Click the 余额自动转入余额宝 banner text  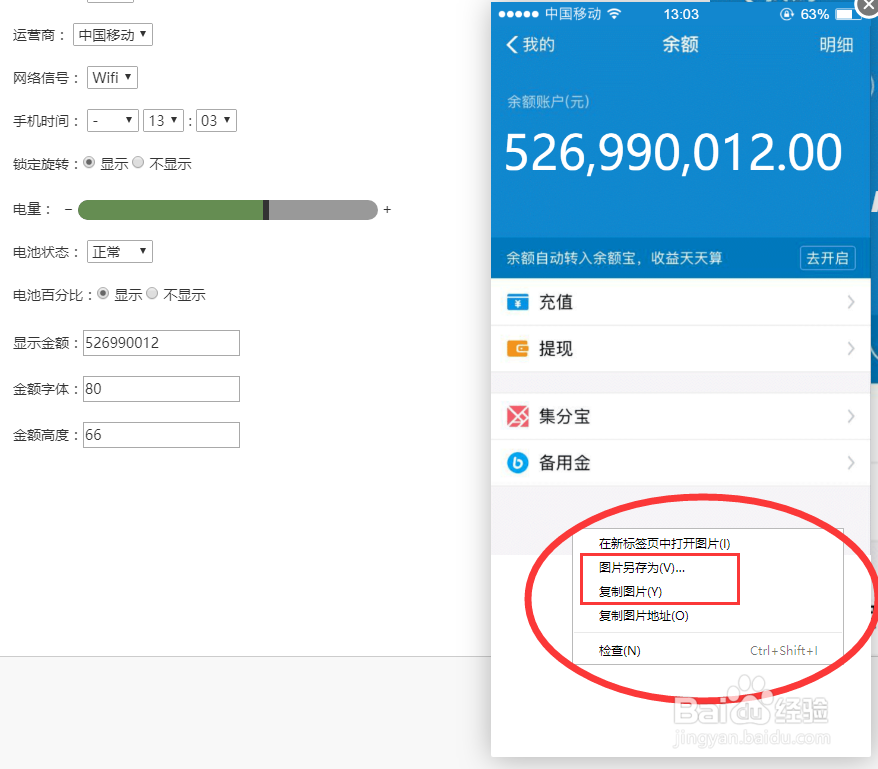(614, 258)
